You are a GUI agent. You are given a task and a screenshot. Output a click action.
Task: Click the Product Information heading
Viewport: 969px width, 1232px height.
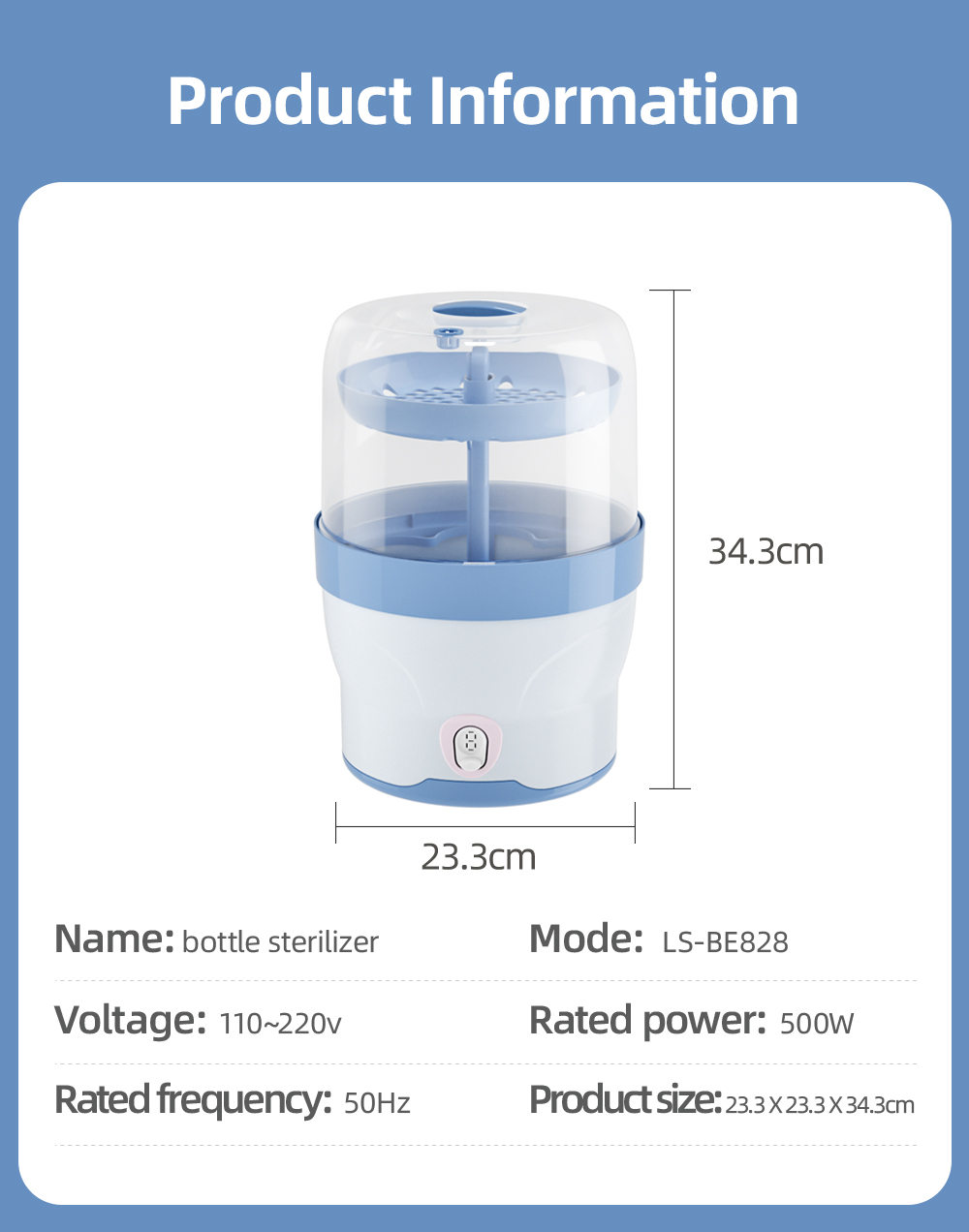(x=483, y=100)
